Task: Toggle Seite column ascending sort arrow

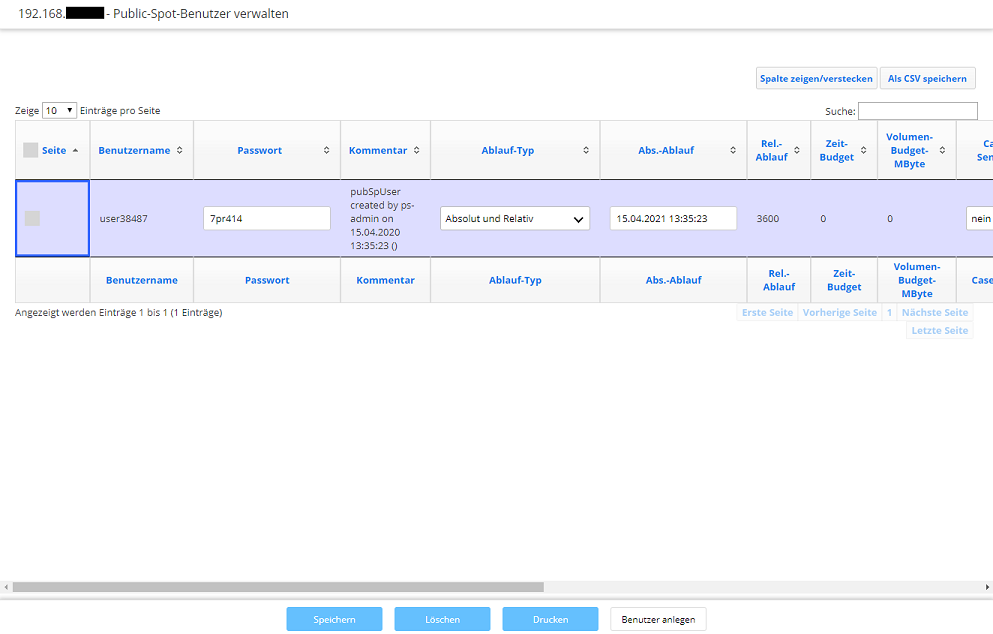Action: (75, 150)
